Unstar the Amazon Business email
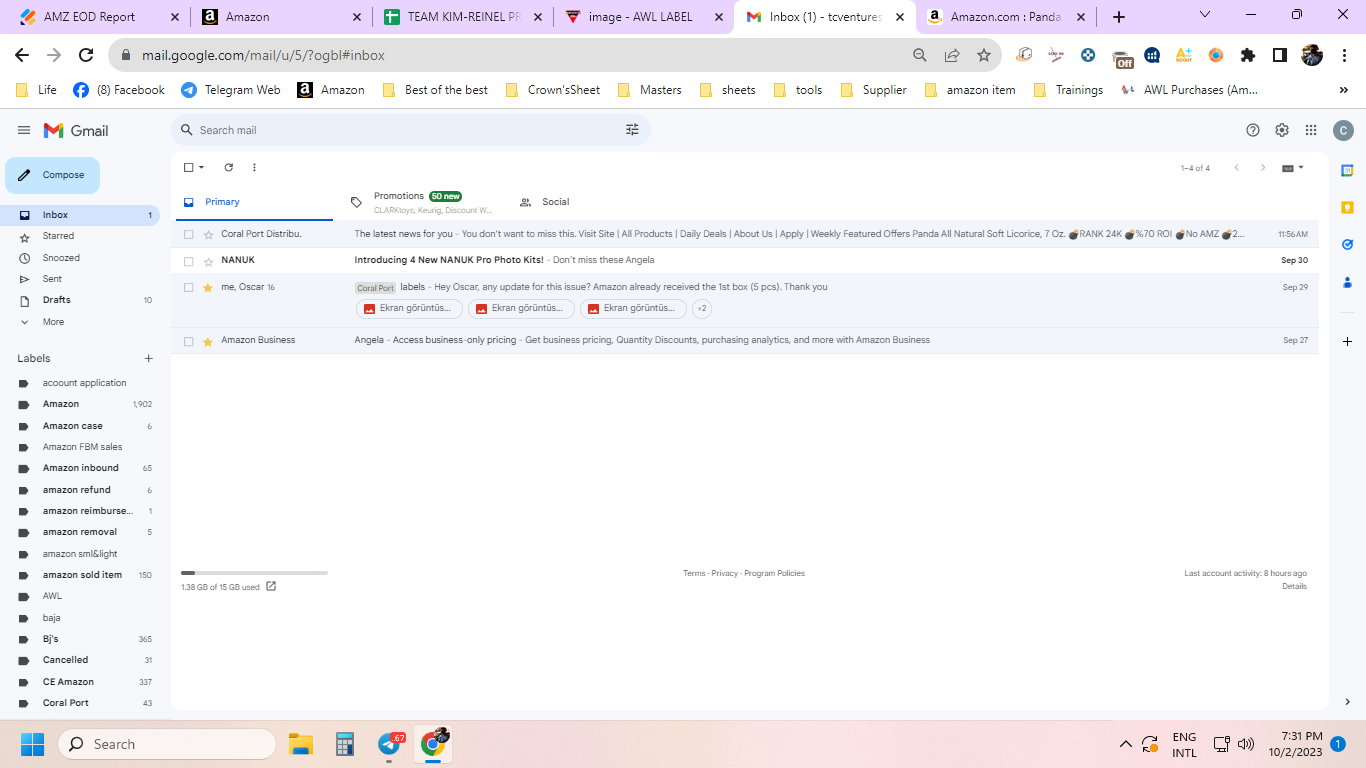 [208, 341]
